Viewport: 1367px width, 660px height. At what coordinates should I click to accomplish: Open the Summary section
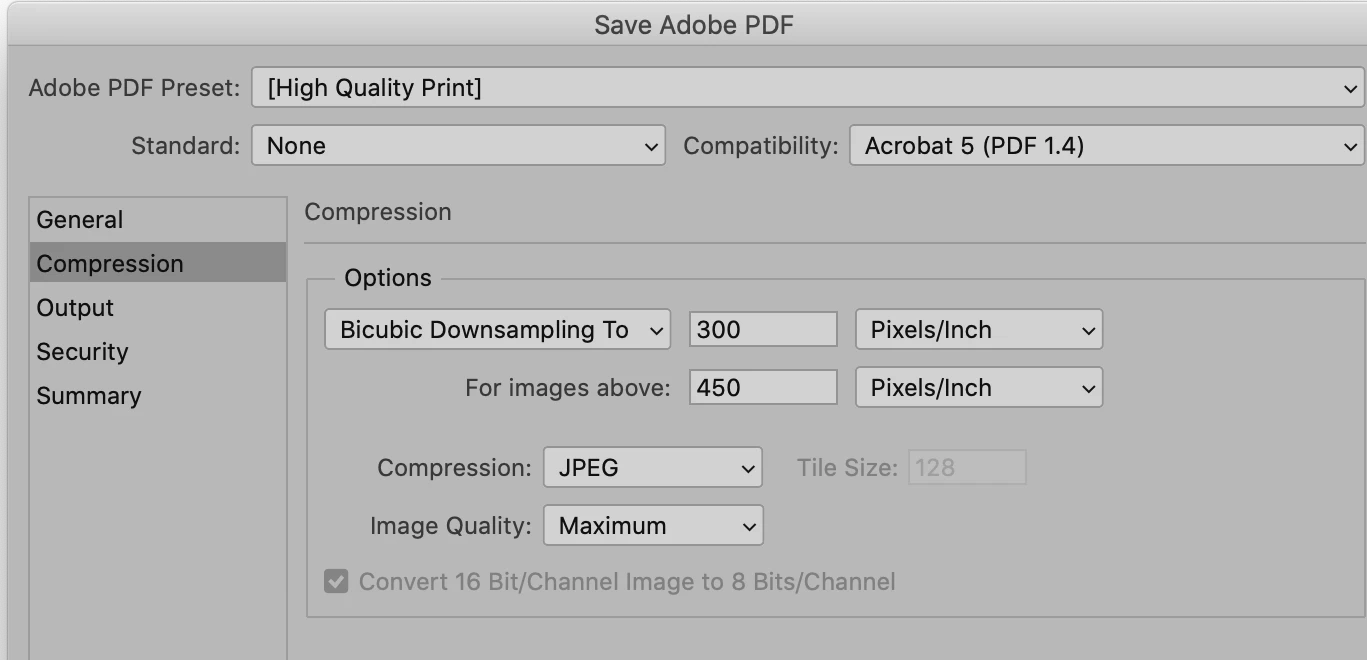[89, 396]
